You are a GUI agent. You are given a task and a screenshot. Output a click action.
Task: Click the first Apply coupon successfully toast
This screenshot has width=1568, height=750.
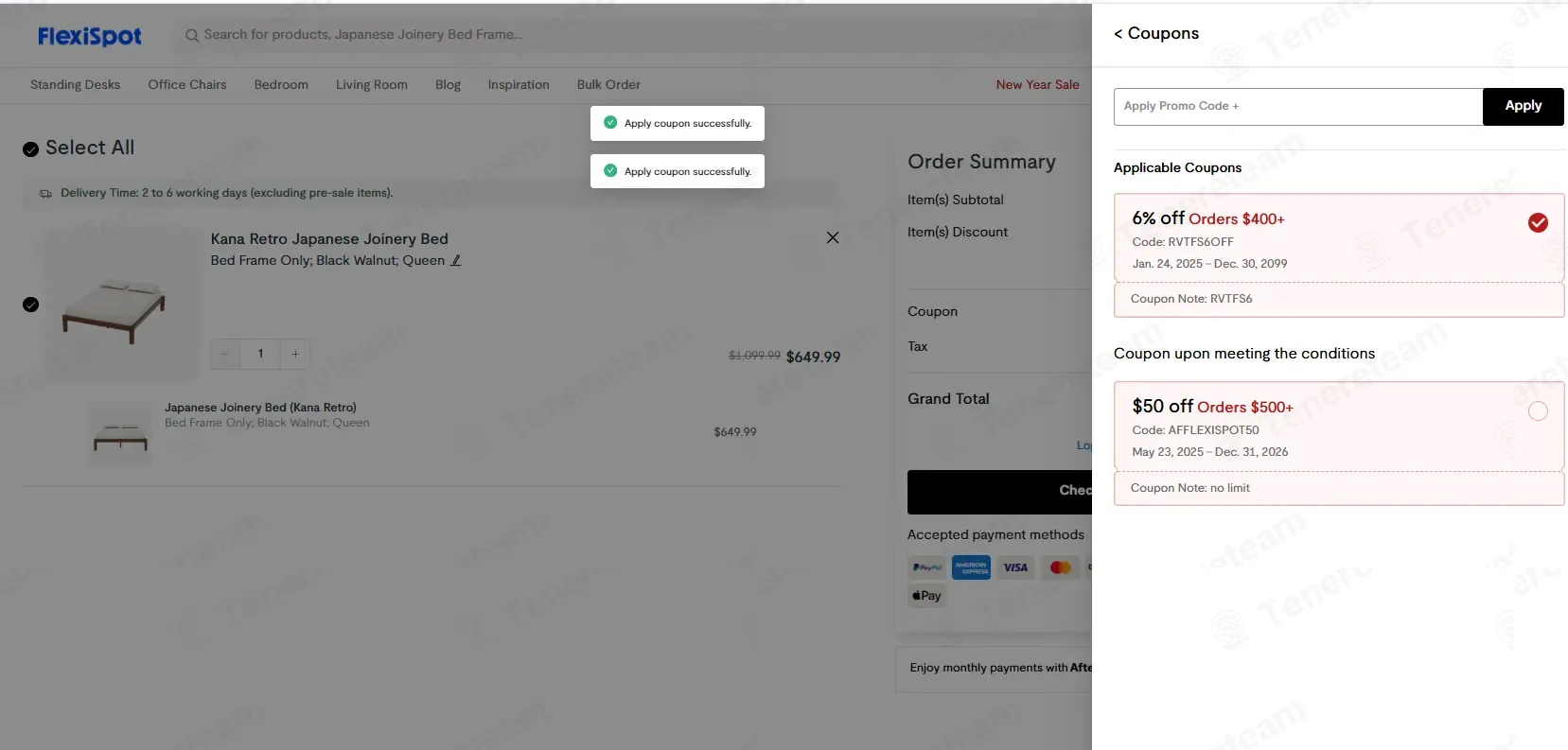pyautogui.click(x=678, y=123)
